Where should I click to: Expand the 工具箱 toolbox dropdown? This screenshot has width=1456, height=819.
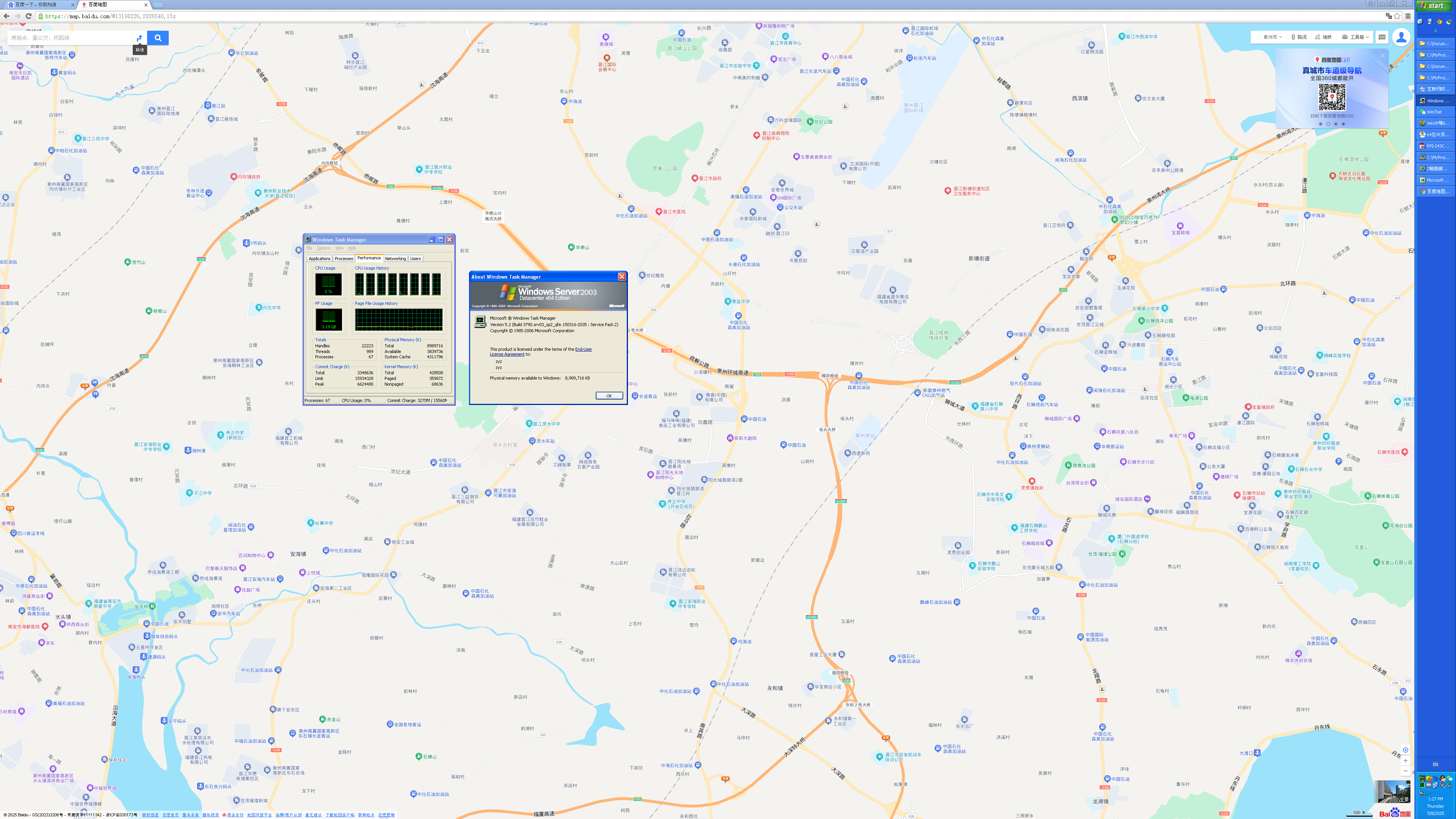[x=1356, y=37]
